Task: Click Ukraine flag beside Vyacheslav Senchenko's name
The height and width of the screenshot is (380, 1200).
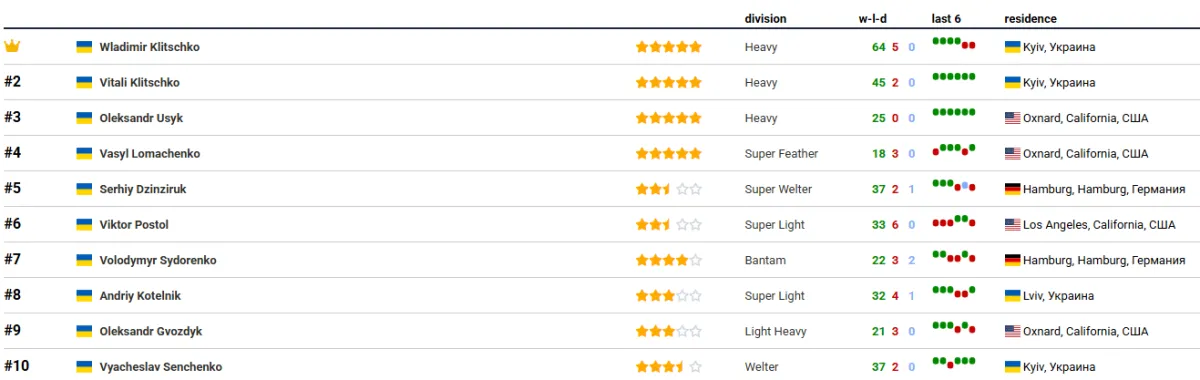Action: [x=85, y=367]
